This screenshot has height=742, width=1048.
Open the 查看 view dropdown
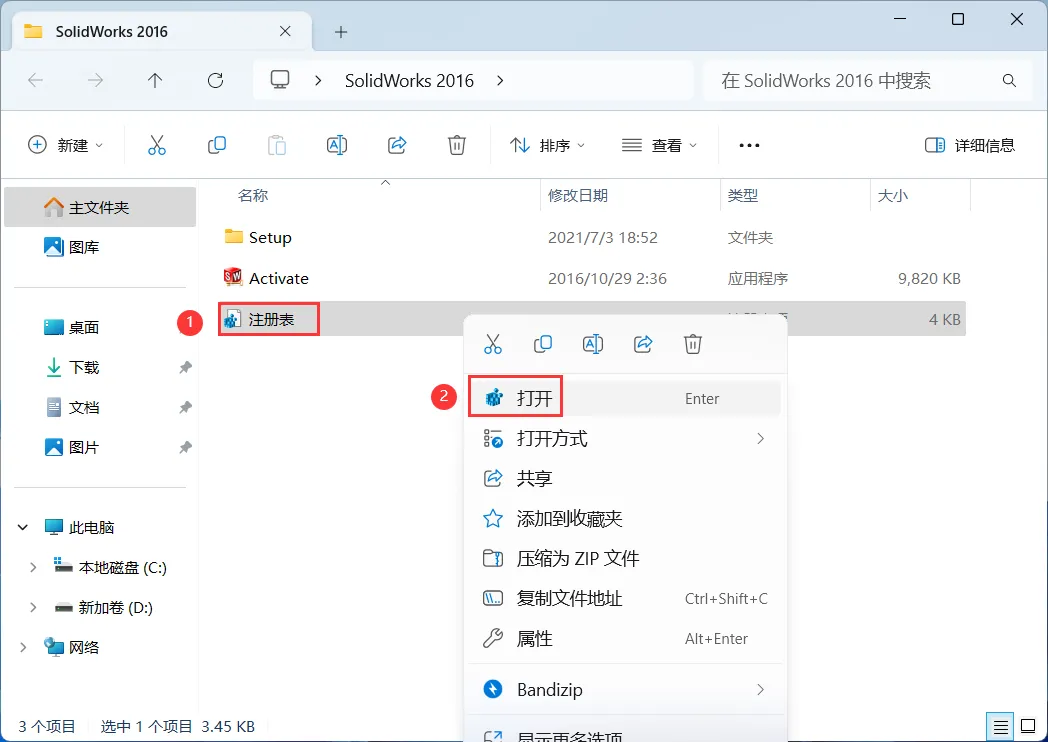point(660,145)
